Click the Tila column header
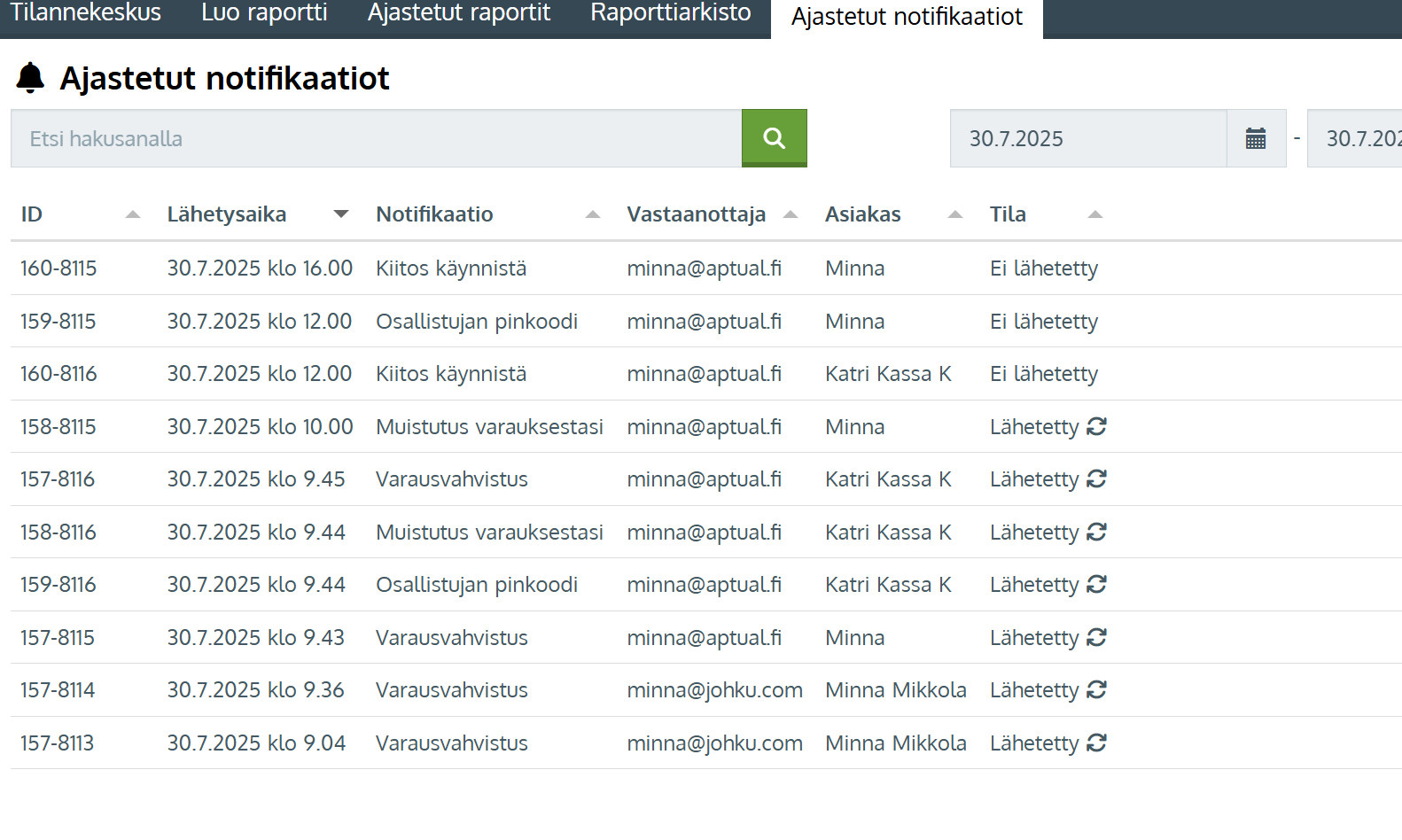 1008,214
